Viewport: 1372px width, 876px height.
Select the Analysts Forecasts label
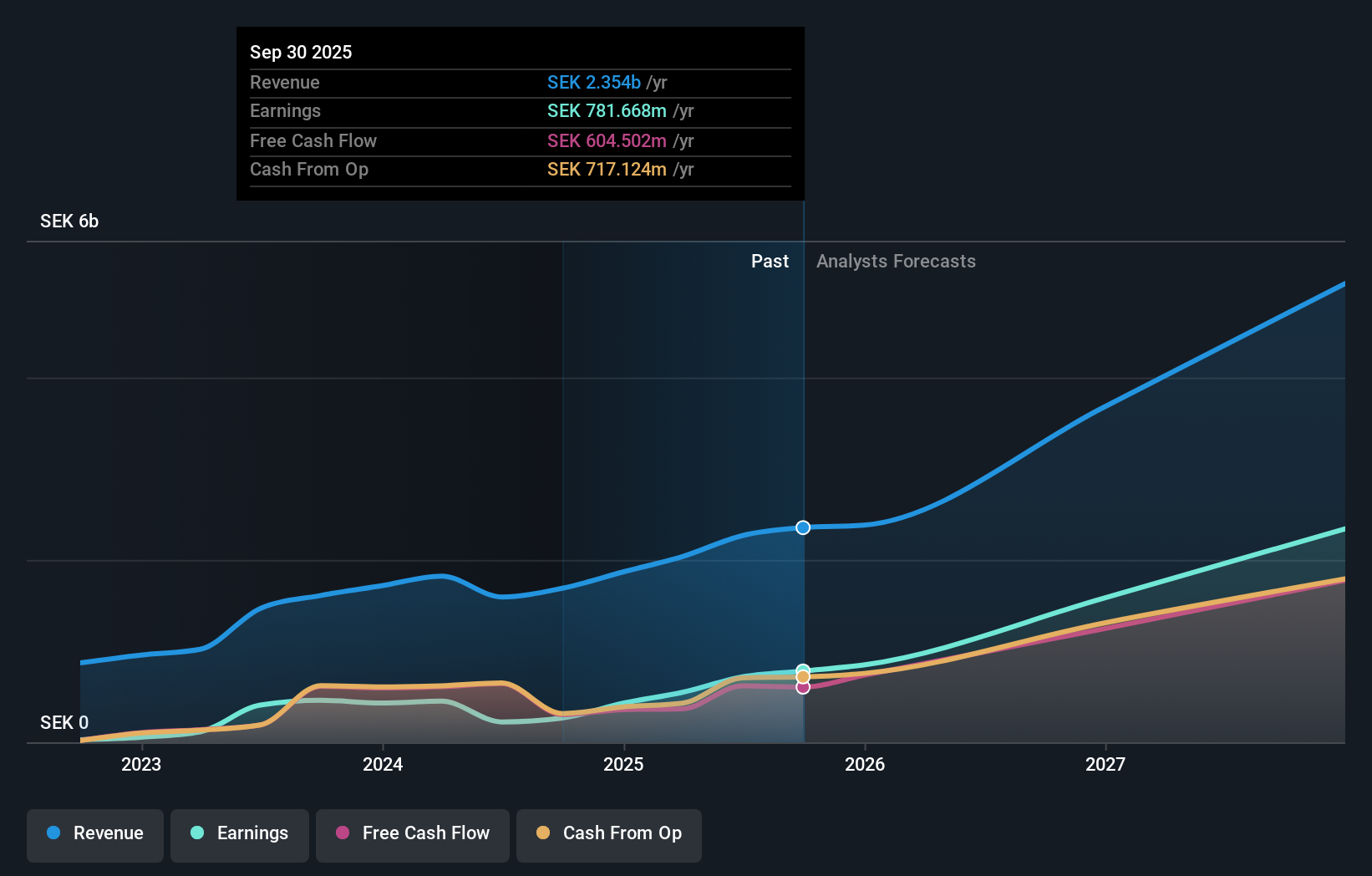896,261
